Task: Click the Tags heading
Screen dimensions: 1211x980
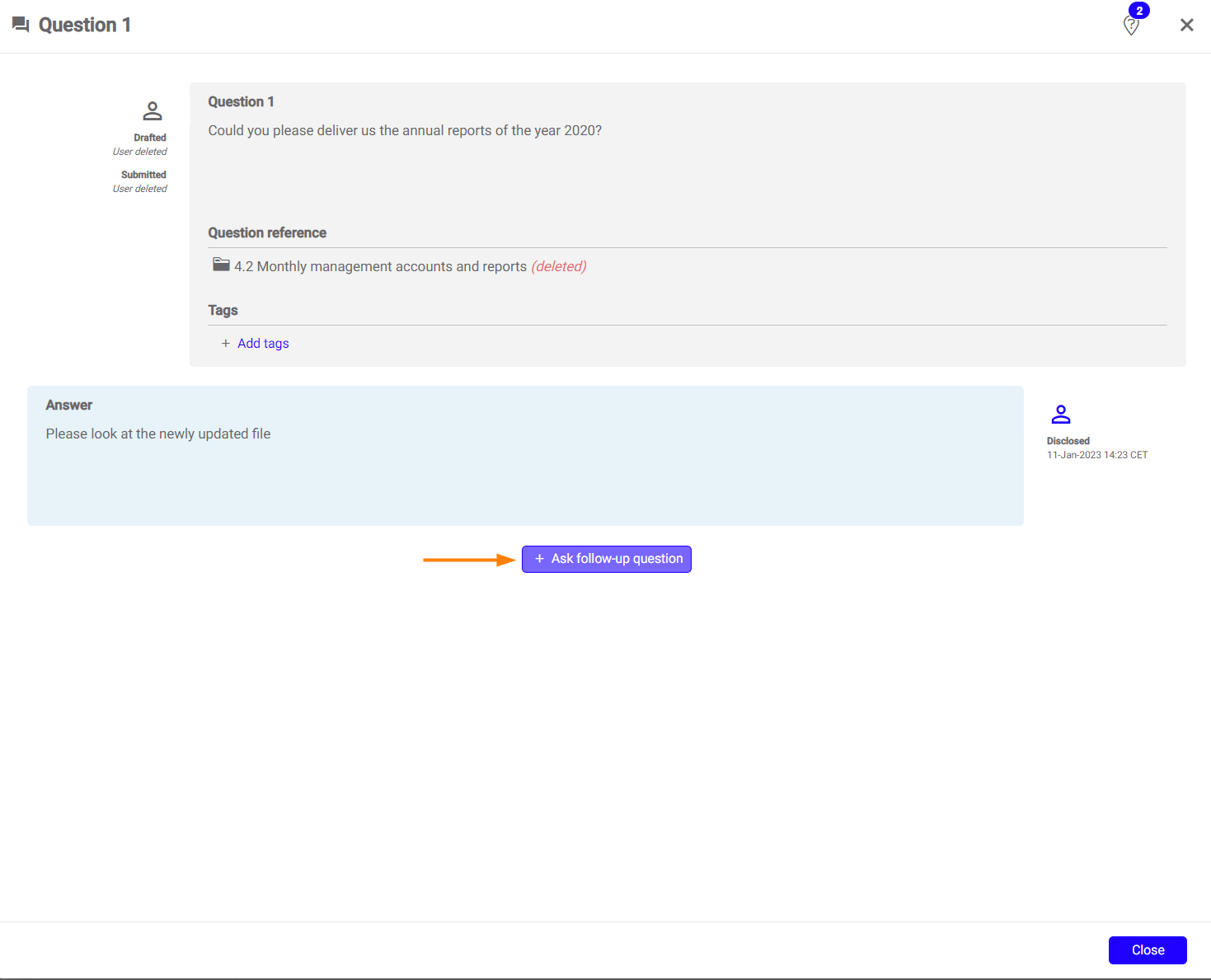Action: coord(223,310)
